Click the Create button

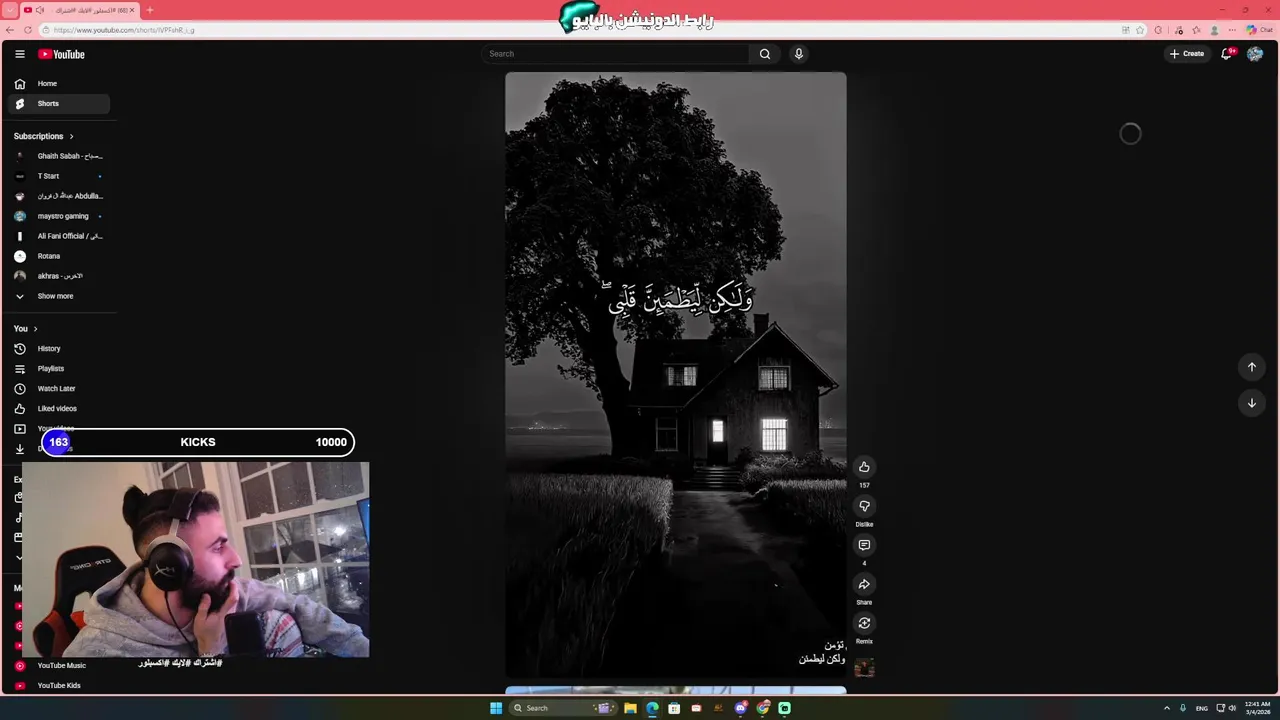[1187, 54]
